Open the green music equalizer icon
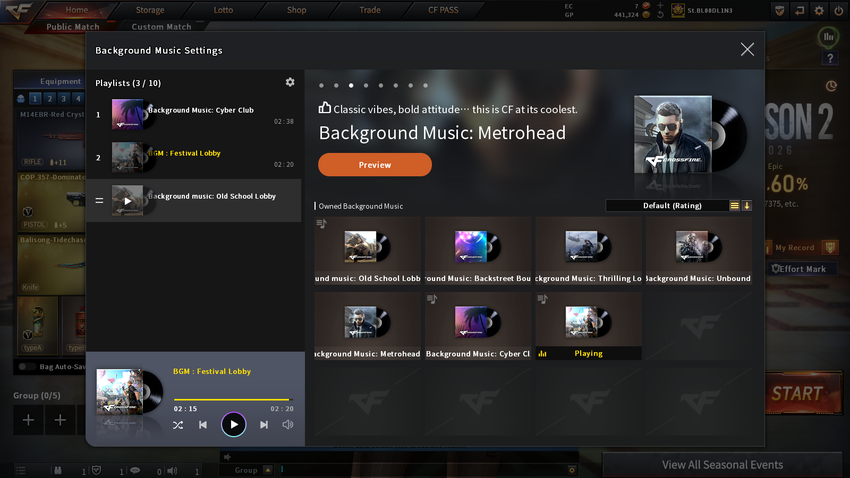Image resolution: width=850 pixels, height=478 pixels. [828, 37]
